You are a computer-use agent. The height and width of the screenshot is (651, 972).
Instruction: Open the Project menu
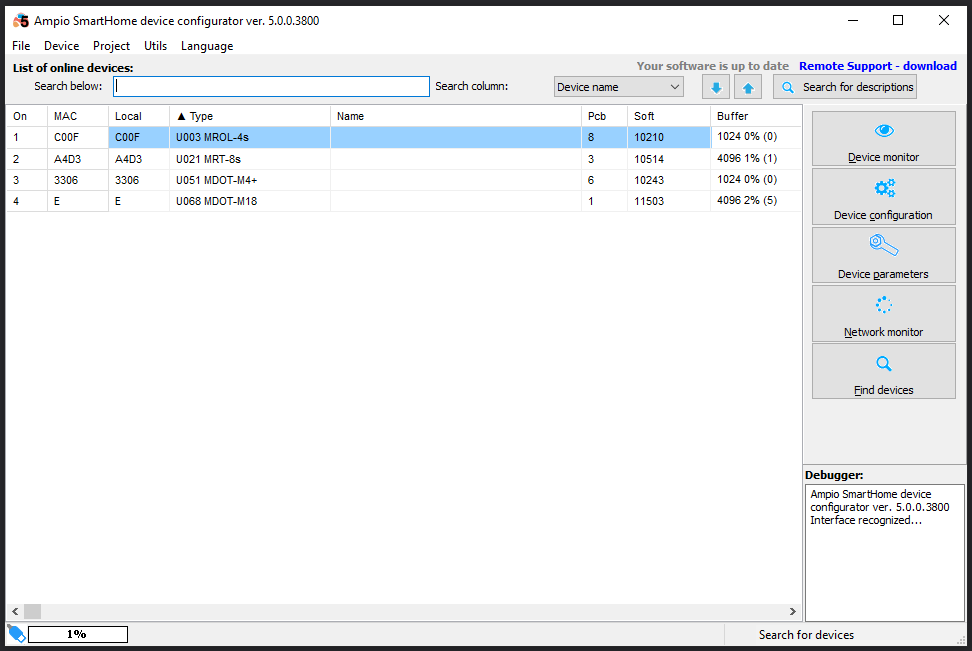click(x=112, y=46)
